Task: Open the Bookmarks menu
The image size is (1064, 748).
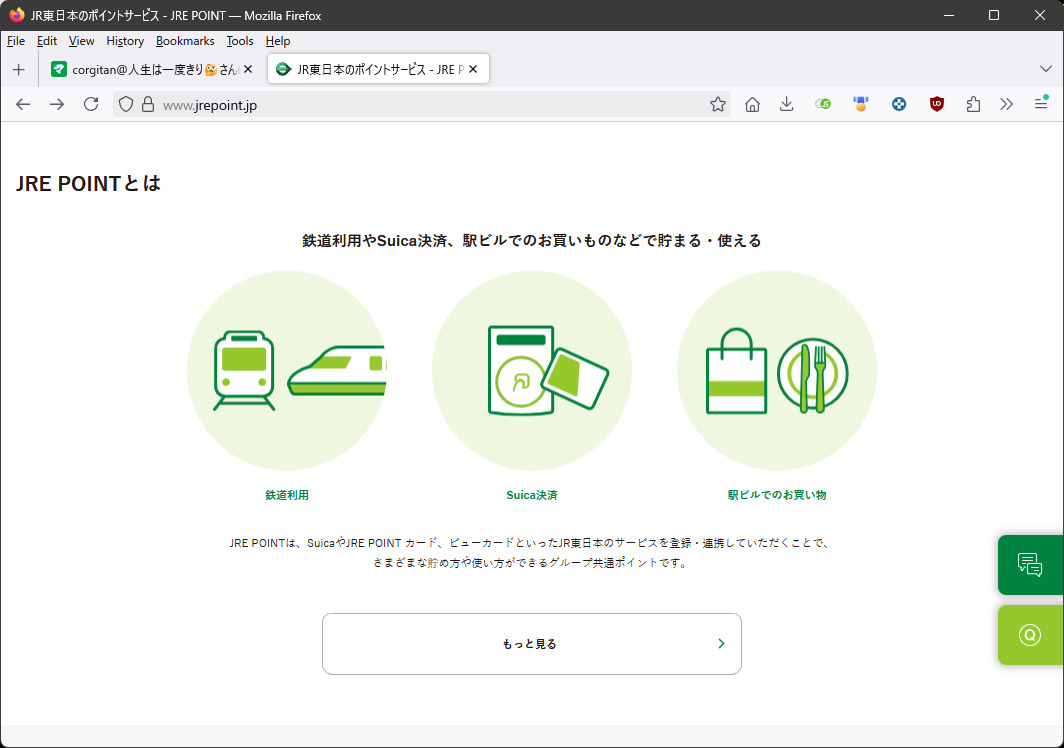Action: click(x=185, y=41)
